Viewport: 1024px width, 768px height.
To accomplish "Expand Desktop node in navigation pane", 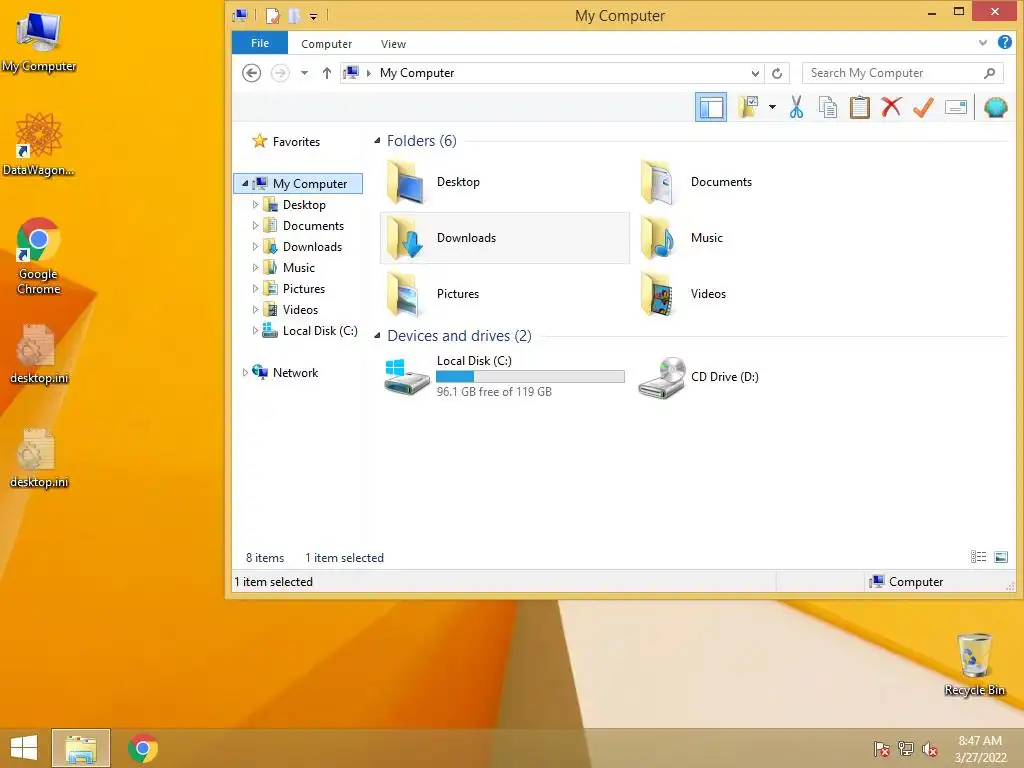I will tap(255, 204).
